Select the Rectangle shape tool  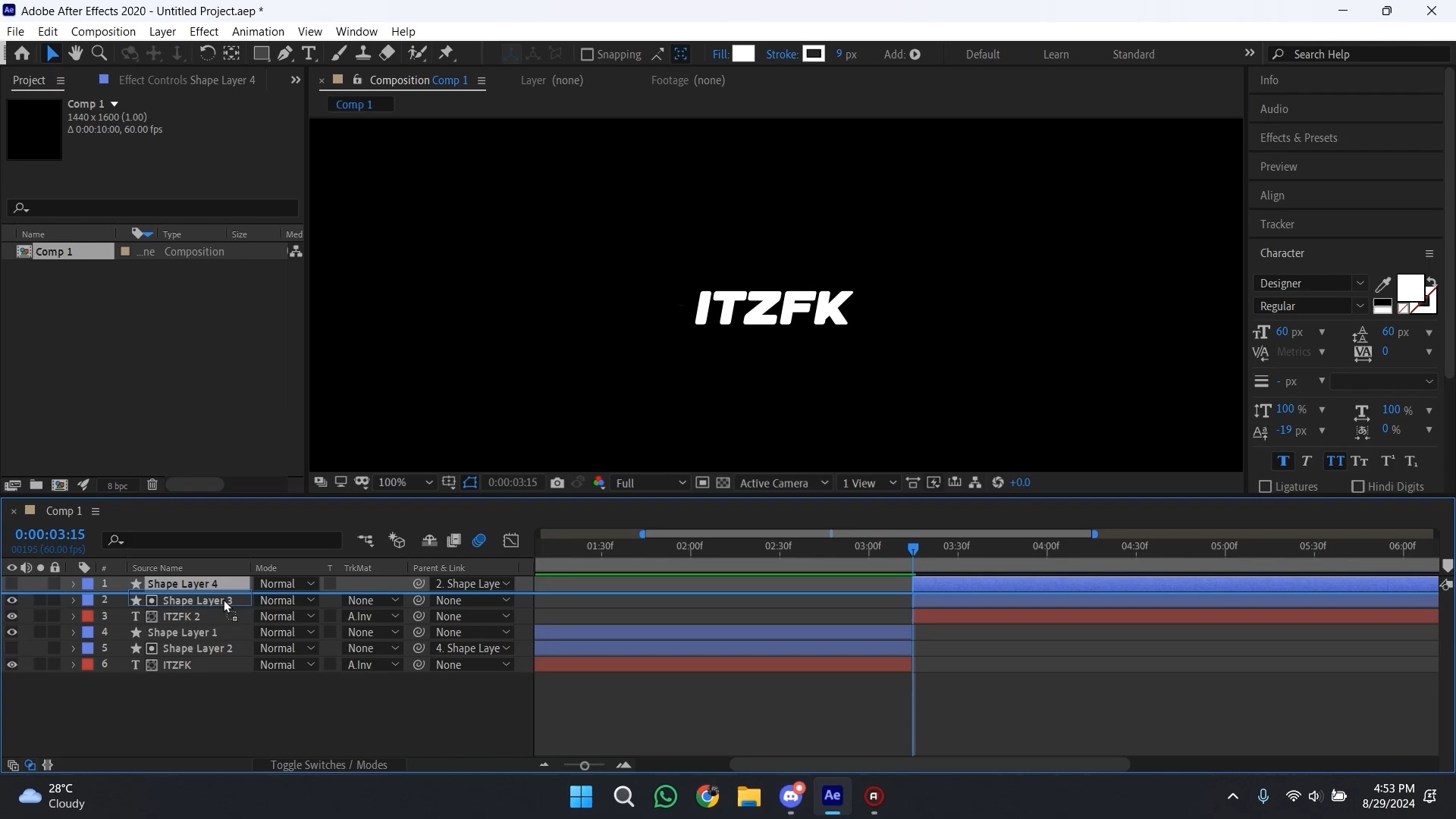click(261, 54)
